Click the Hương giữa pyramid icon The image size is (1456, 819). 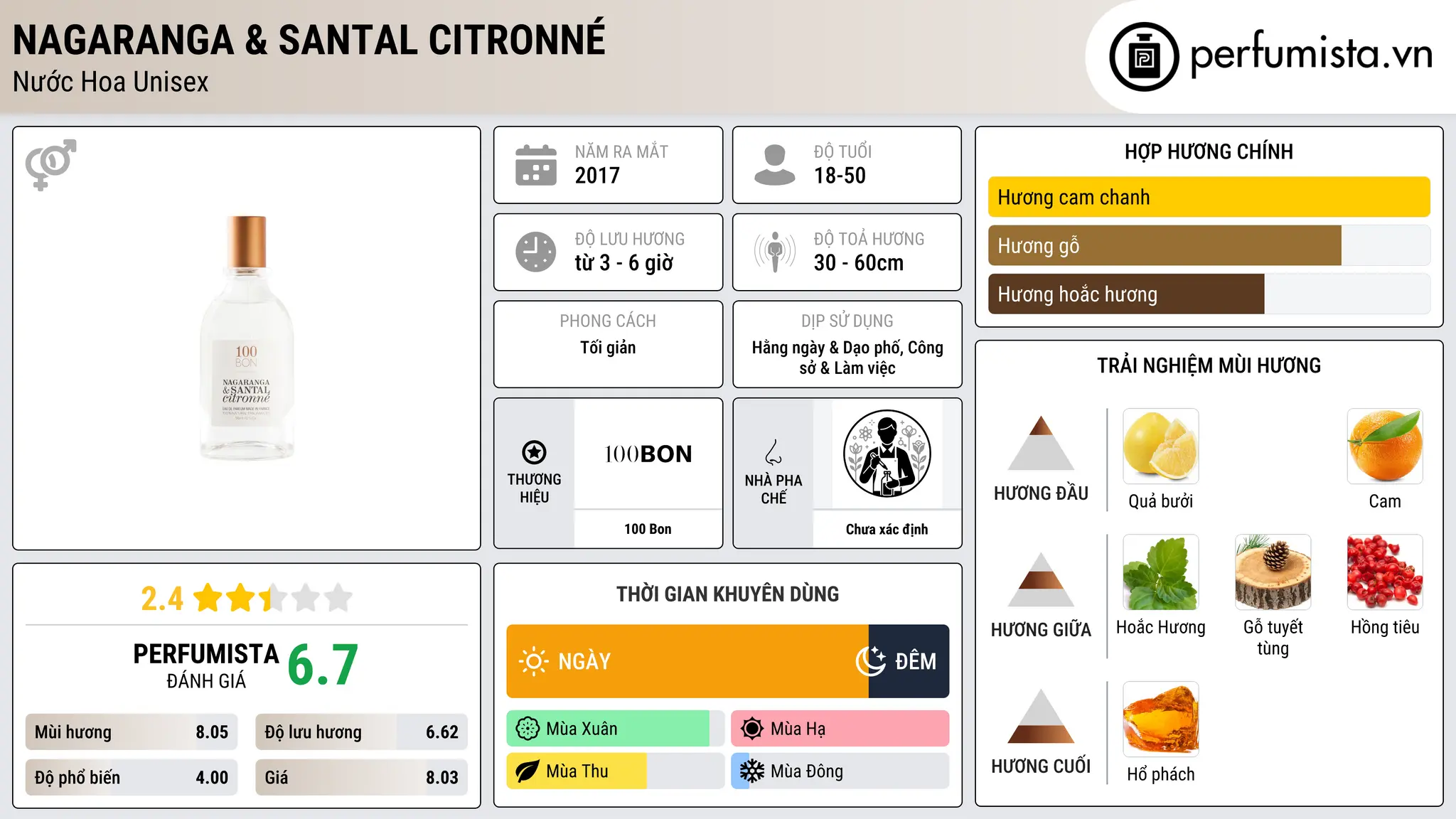point(1041,579)
